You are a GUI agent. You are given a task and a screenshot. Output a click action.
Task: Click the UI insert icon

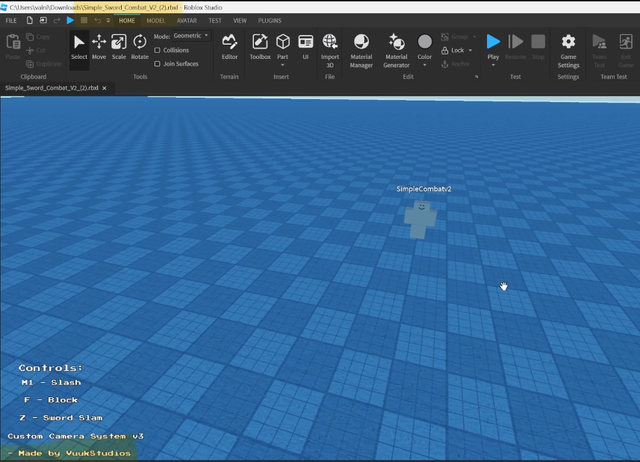click(305, 47)
